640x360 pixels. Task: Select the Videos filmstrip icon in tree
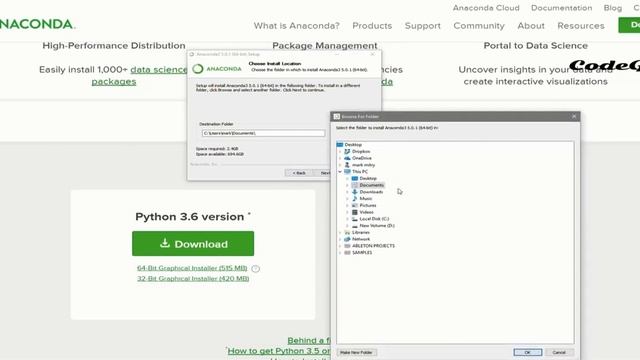click(355, 212)
